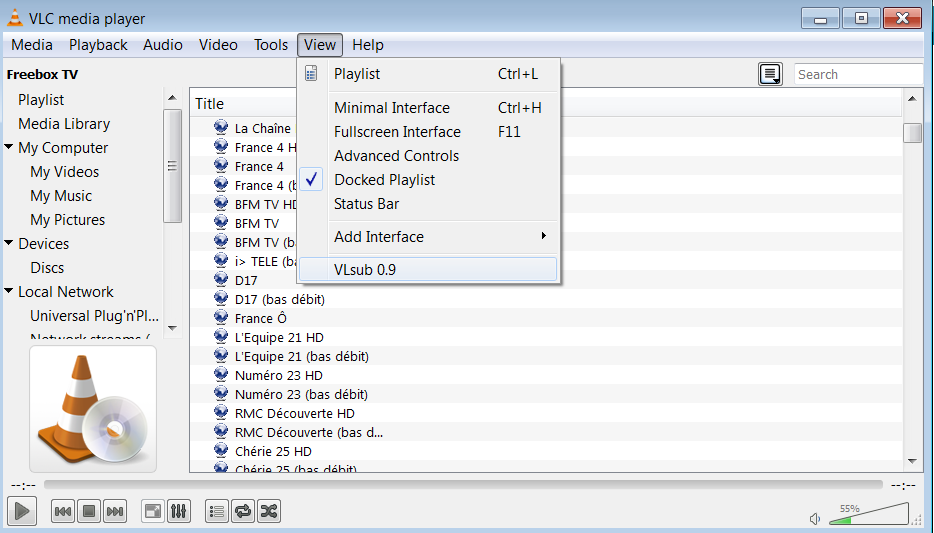Open My Videos in sidebar
The height and width of the screenshot is (533, 934).
[64, 172]
